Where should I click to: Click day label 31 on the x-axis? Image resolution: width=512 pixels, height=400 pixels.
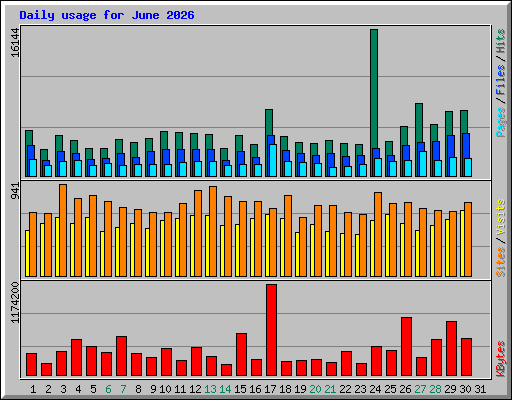coord(480,389)
